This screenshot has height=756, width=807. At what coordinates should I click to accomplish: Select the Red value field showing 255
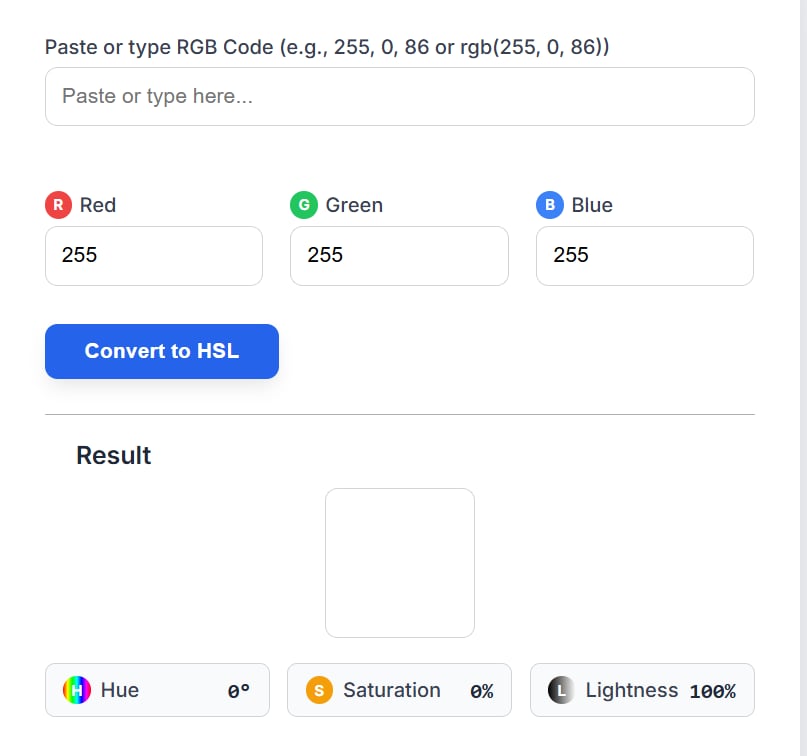(x=153, y=256)
